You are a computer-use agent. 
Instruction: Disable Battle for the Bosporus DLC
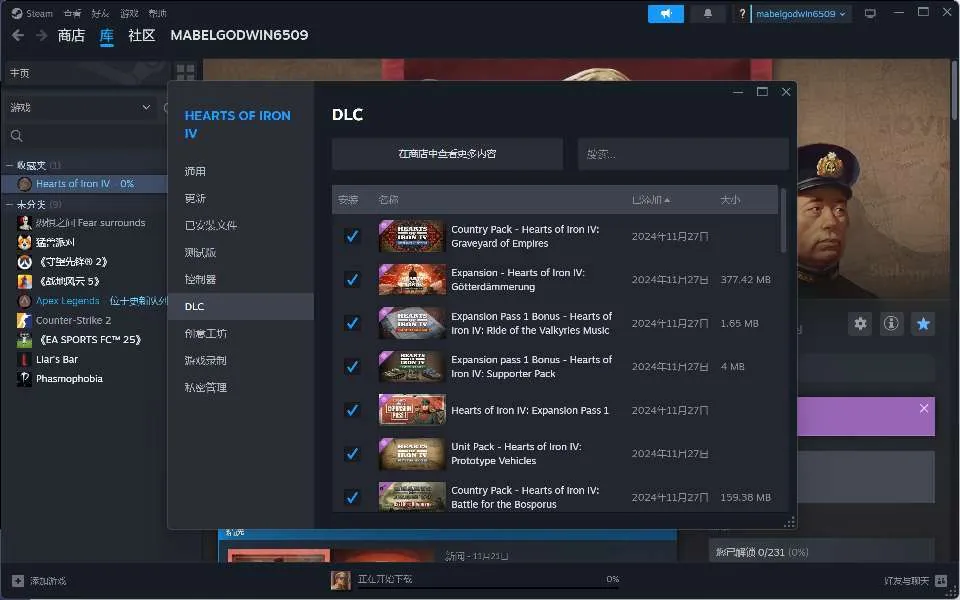tap(352, 497)
